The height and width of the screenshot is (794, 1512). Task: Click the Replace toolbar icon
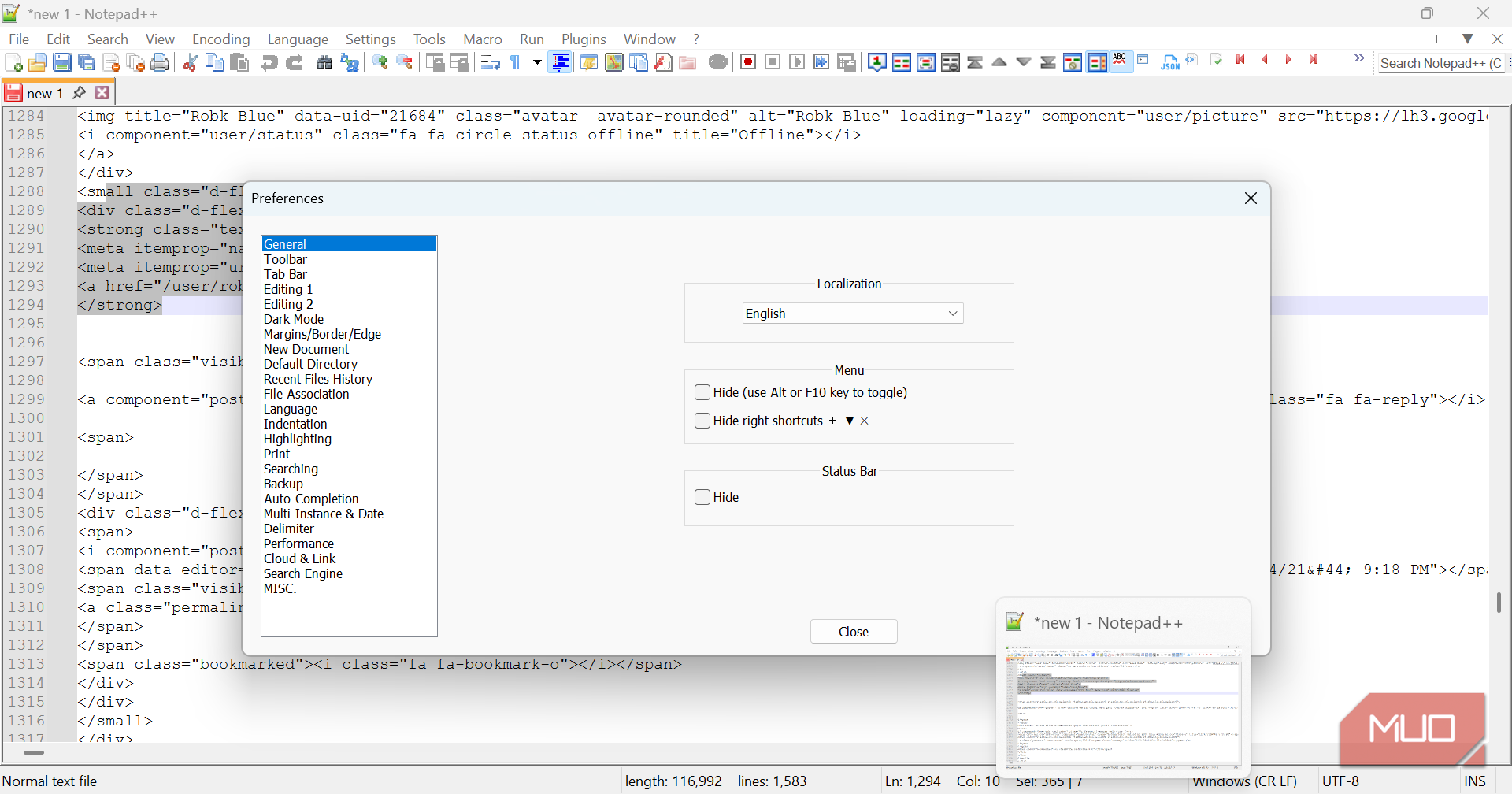pyautogui.click(x=349, y=63)
